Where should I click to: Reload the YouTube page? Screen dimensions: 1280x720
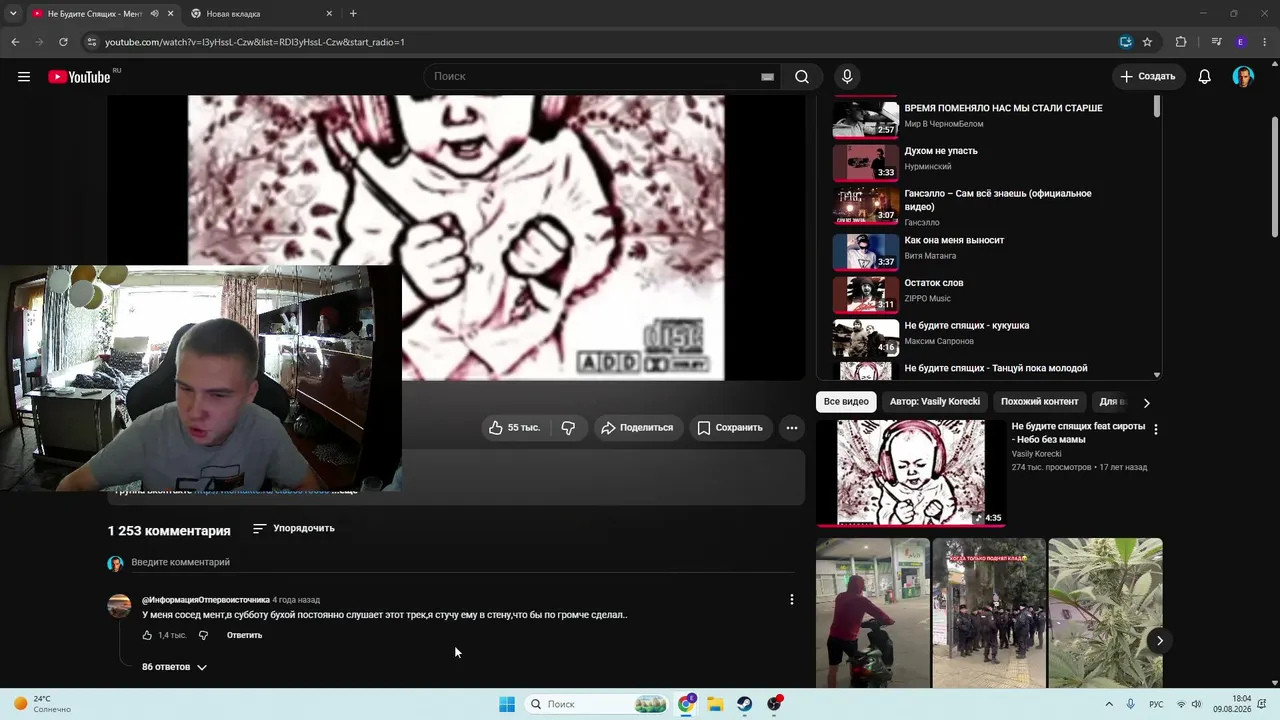tap(63, 42)
